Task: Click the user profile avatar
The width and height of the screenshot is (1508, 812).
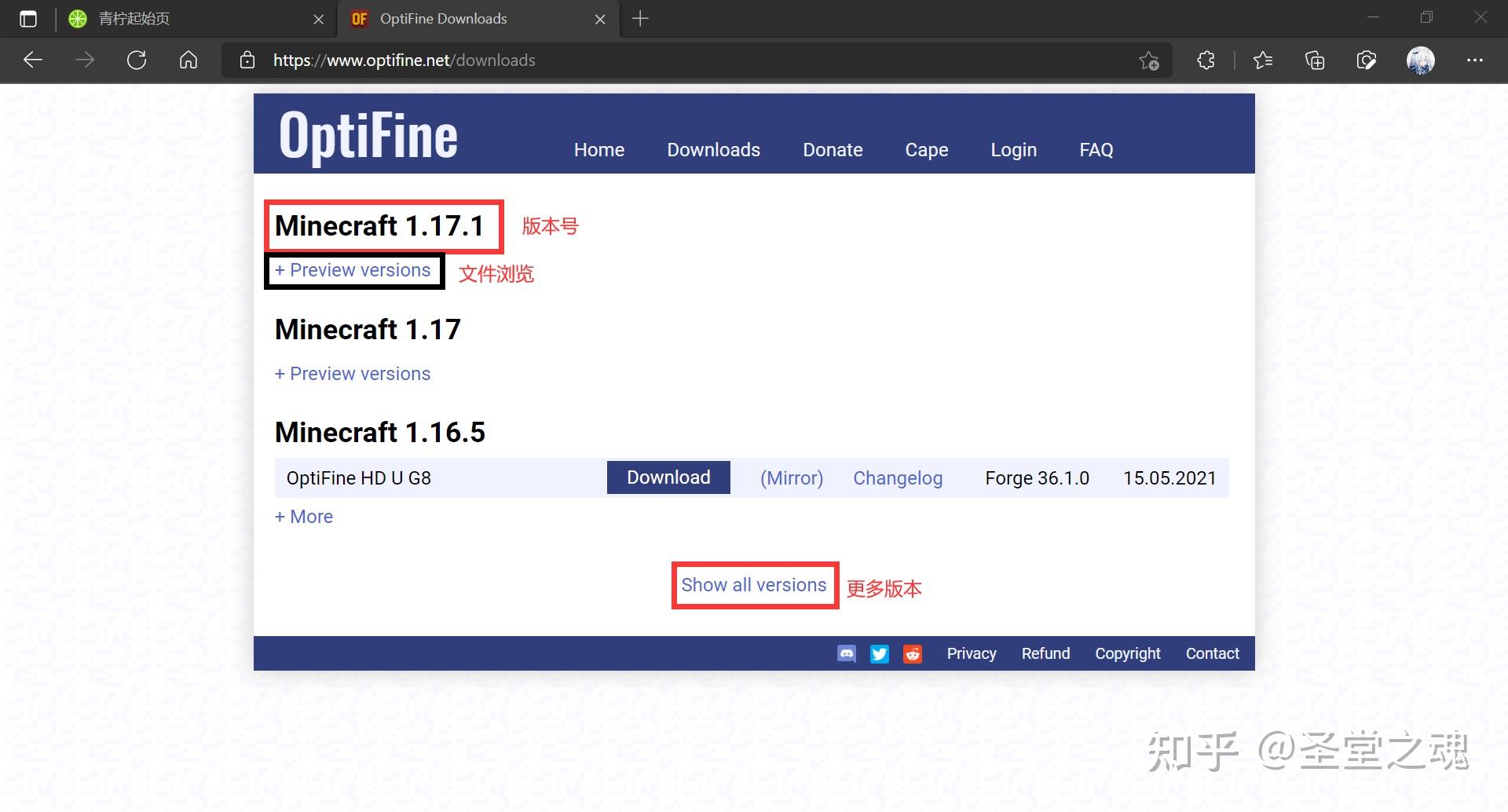Action: coord(1420,60)
